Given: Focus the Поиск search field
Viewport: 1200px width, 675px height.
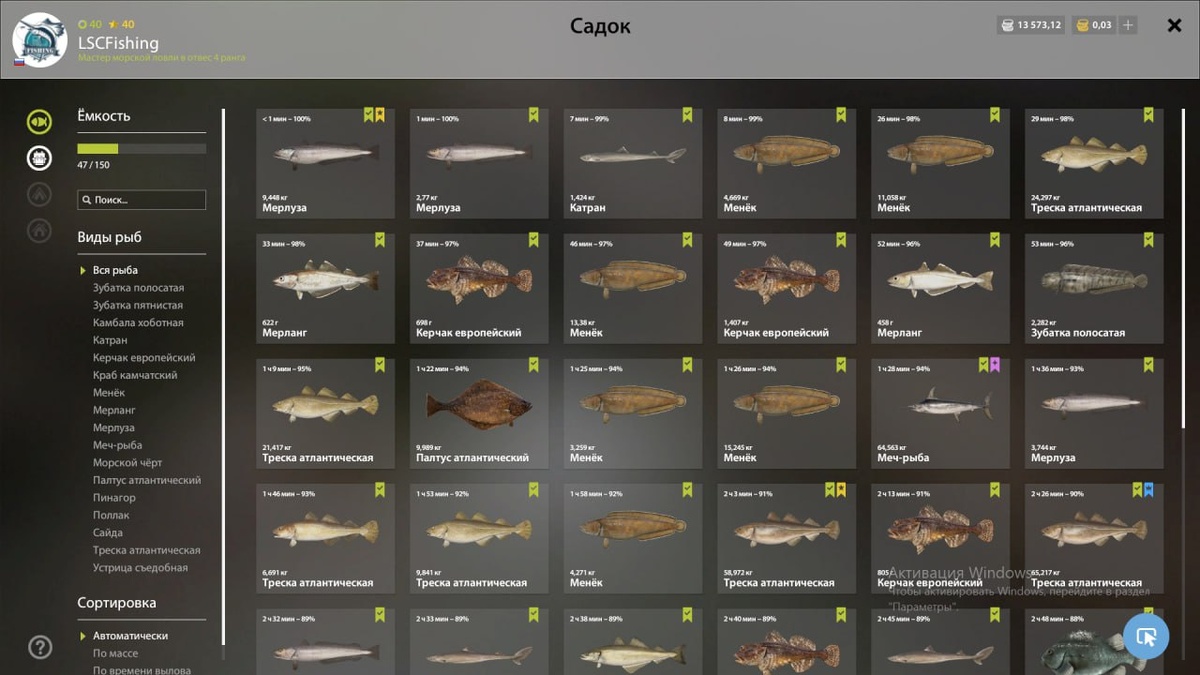Looking at the screenshot, I should pos(142,200).
